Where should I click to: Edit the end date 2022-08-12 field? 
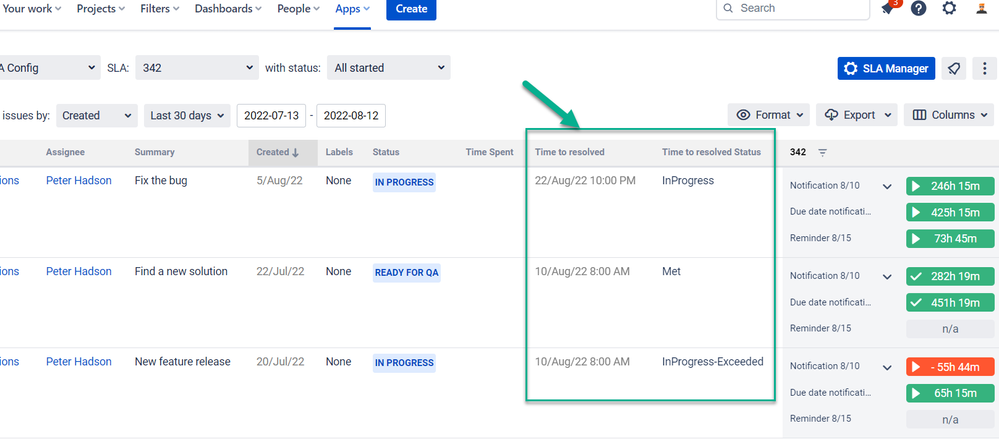351,116
